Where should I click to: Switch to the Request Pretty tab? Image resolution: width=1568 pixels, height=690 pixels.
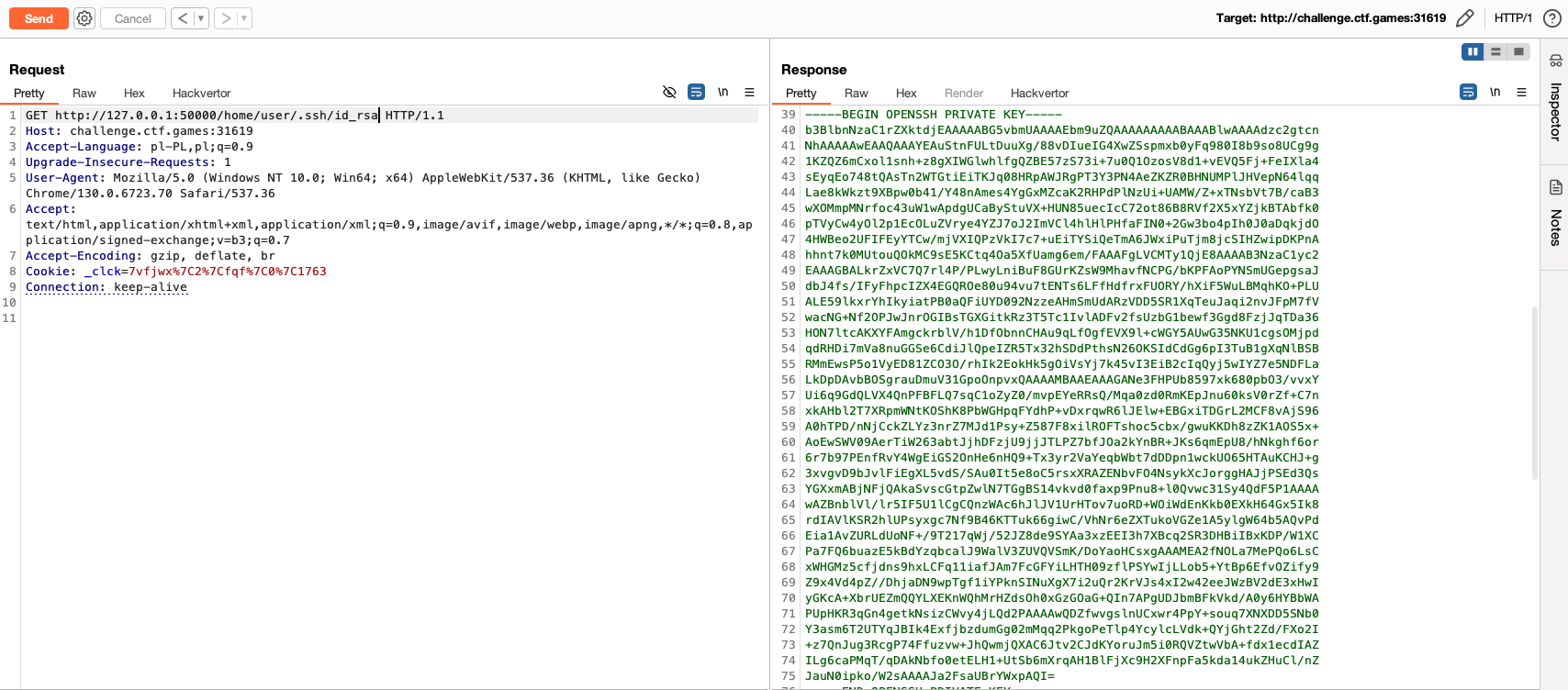(x=29, y=93)
